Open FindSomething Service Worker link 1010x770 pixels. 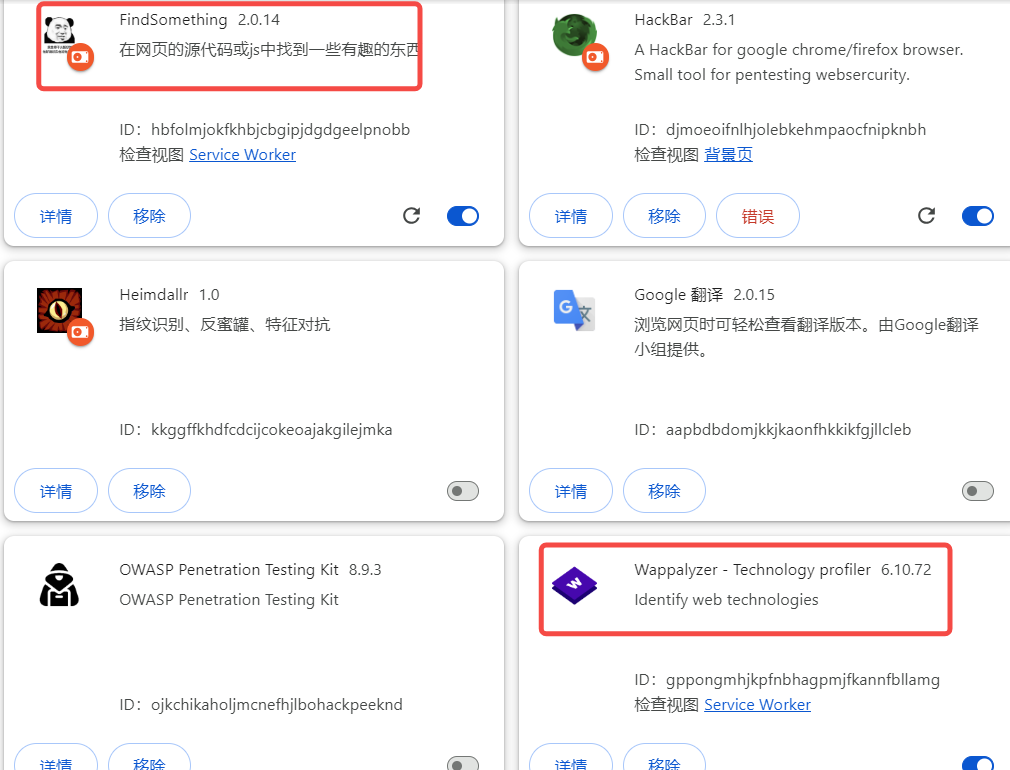click(x=242, y=154)
